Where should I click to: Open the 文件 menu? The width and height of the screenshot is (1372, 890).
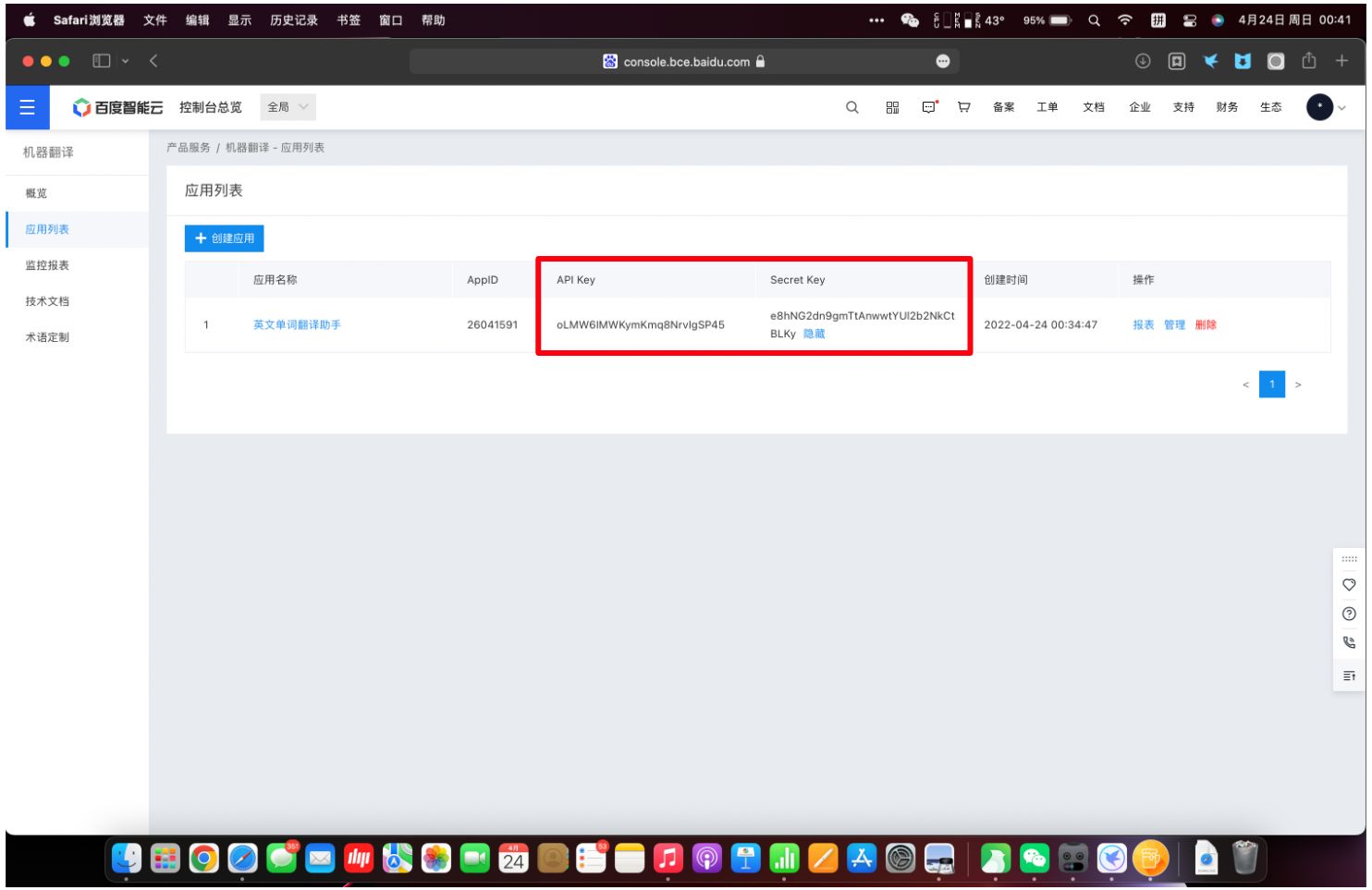[155, 20]
